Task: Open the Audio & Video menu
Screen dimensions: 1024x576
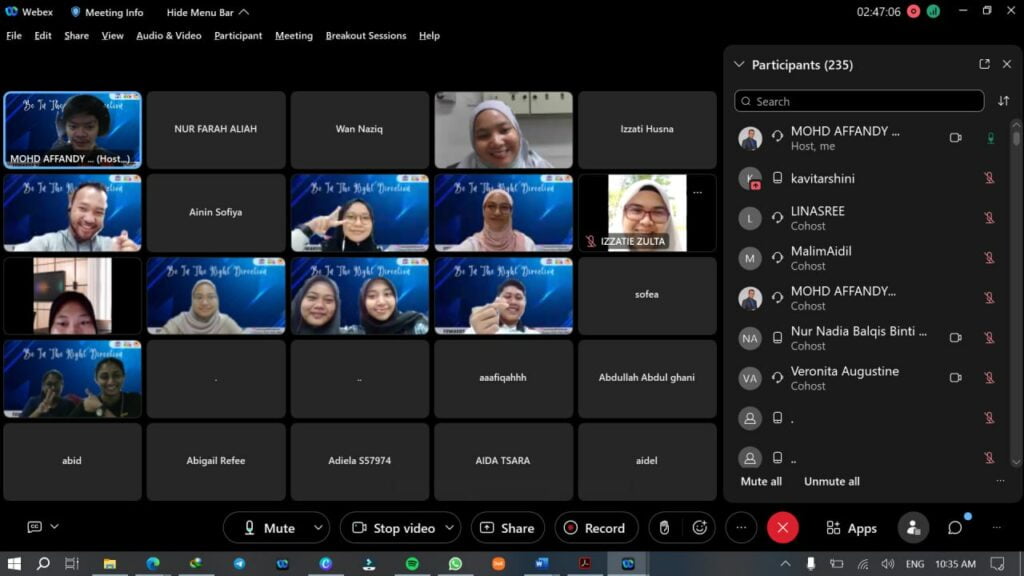Action: [x=168, y=35]
